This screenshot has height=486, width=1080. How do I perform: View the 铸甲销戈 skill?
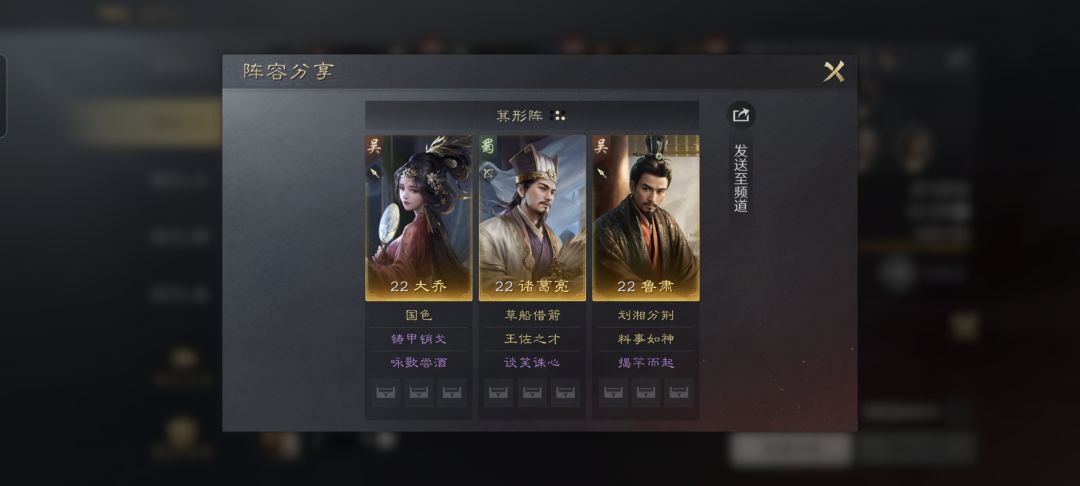click(419, 339)
